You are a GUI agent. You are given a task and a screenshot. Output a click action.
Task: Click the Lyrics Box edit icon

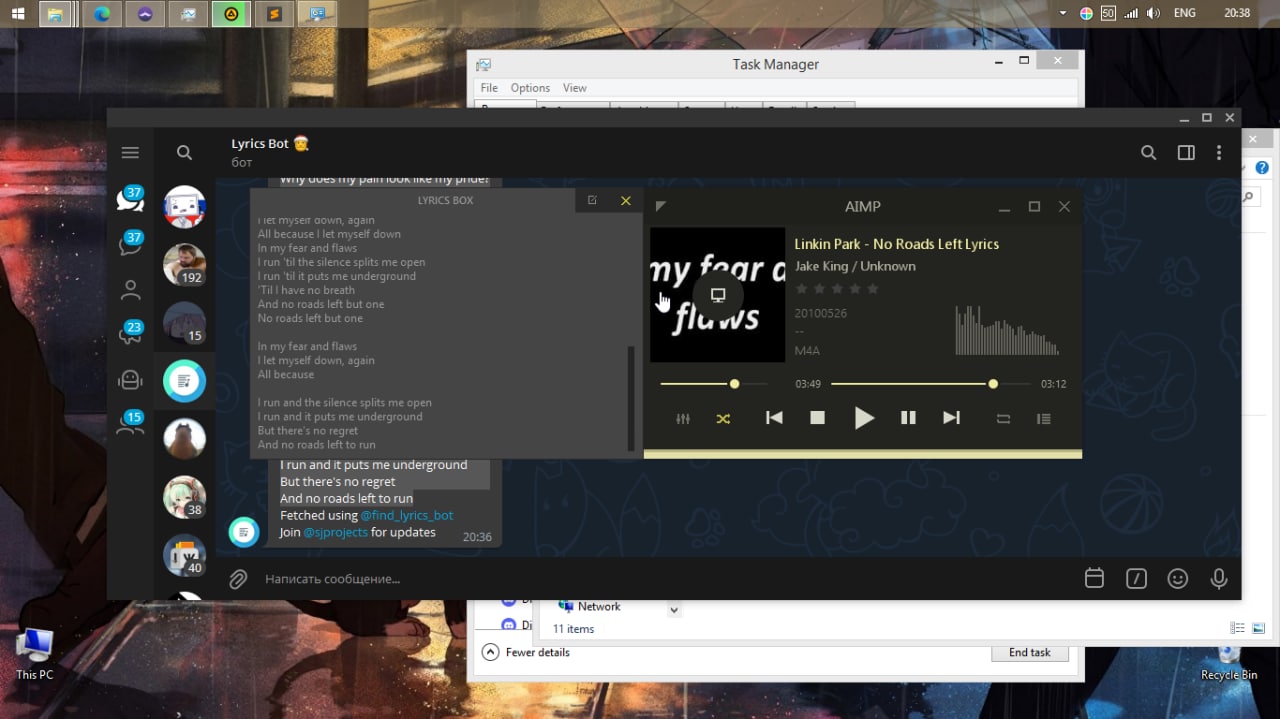pos(592,200)
